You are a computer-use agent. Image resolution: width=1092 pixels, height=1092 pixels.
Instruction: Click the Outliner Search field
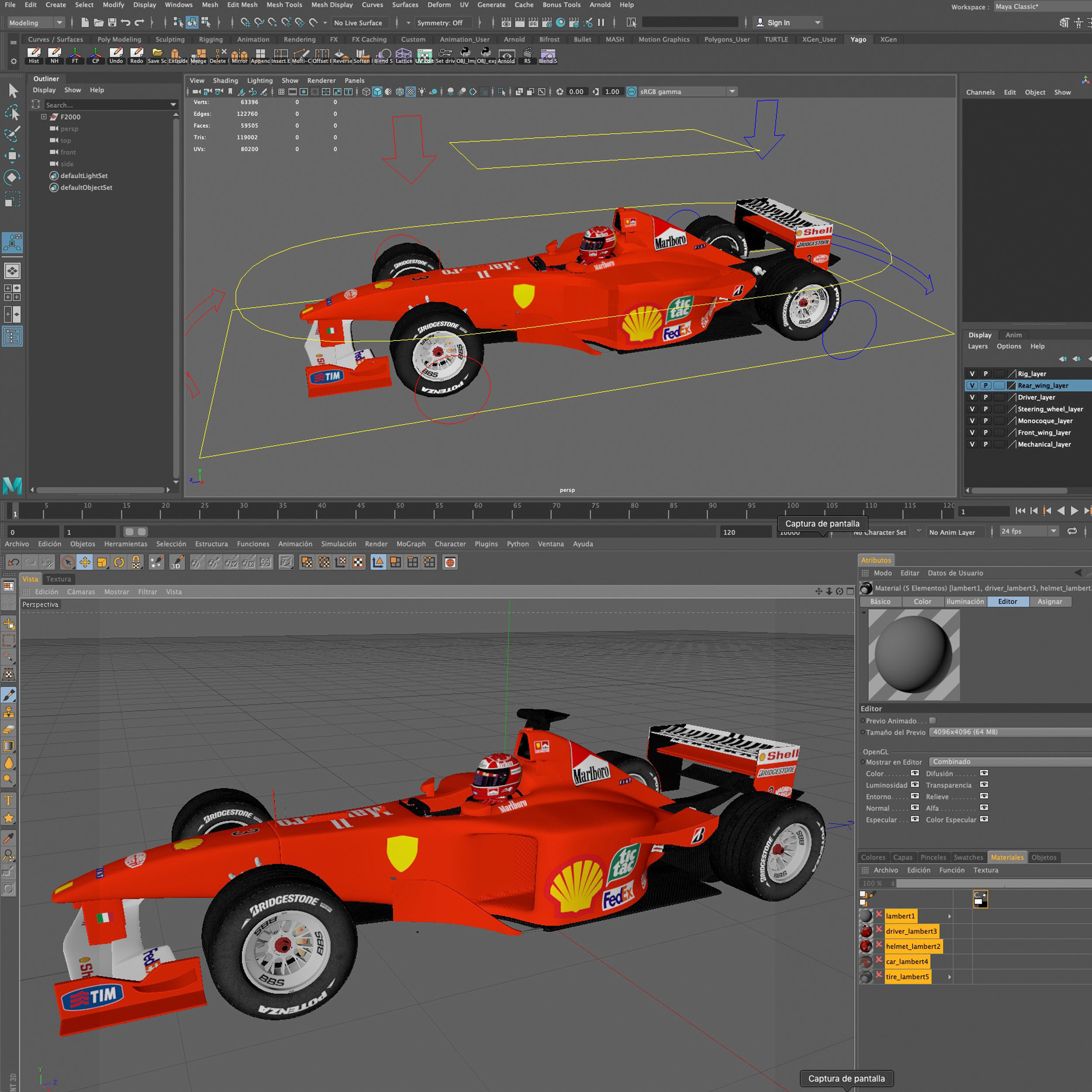click(x=111, y=104)
